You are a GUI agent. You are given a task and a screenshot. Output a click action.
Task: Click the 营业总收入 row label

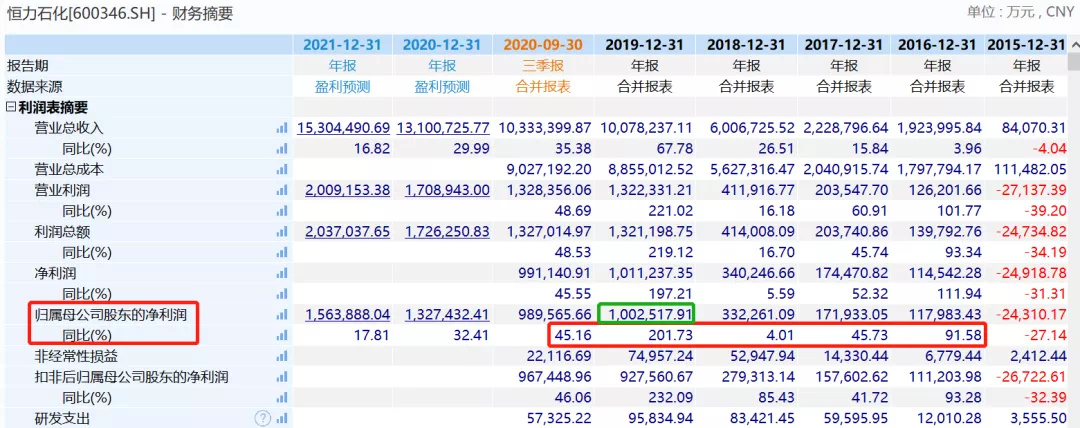pos(69,128)
